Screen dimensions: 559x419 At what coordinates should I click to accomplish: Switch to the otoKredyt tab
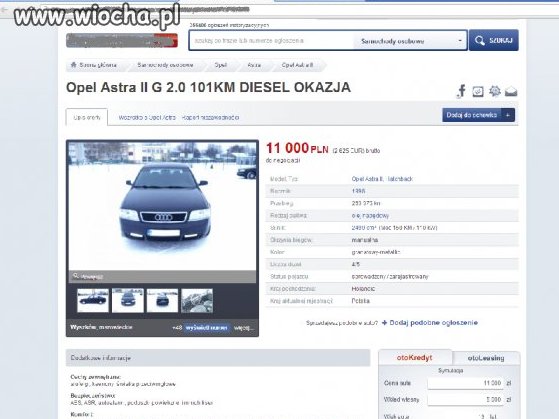[x=415, y=357]
